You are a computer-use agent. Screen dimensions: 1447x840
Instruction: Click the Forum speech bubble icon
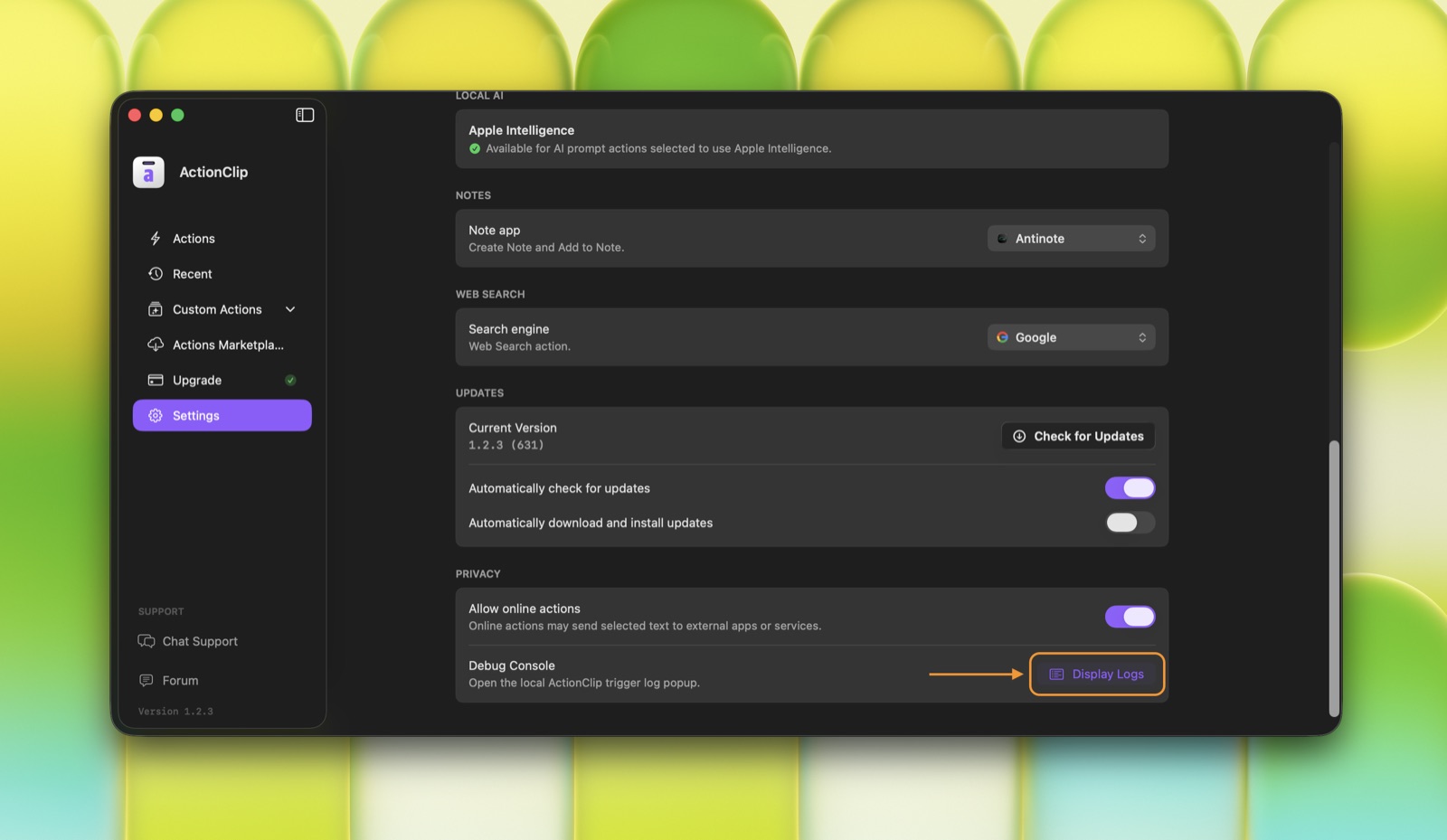pyautogui.click(x=147, y=680)
